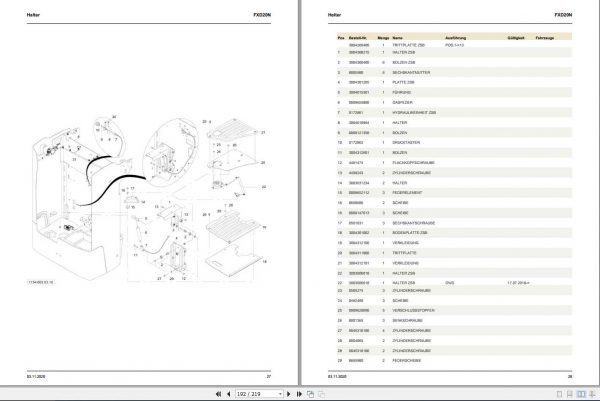
Task: Select the FLACHKOPFSCHRAUBE part name
Action: click(413, 163)
